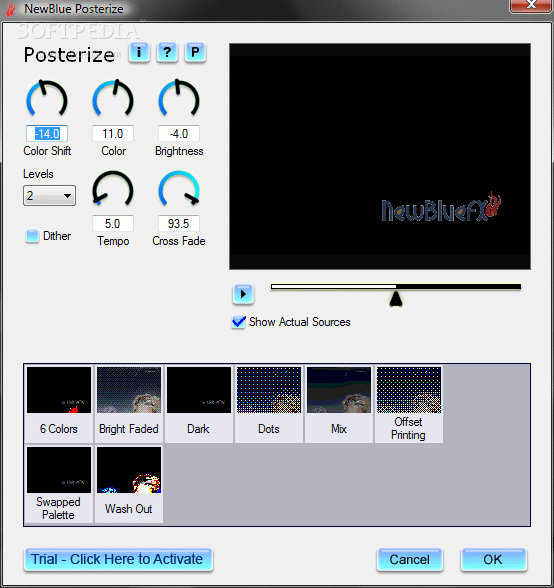Focus the Cross Fade value 93.5

click(x=179, y=224)
